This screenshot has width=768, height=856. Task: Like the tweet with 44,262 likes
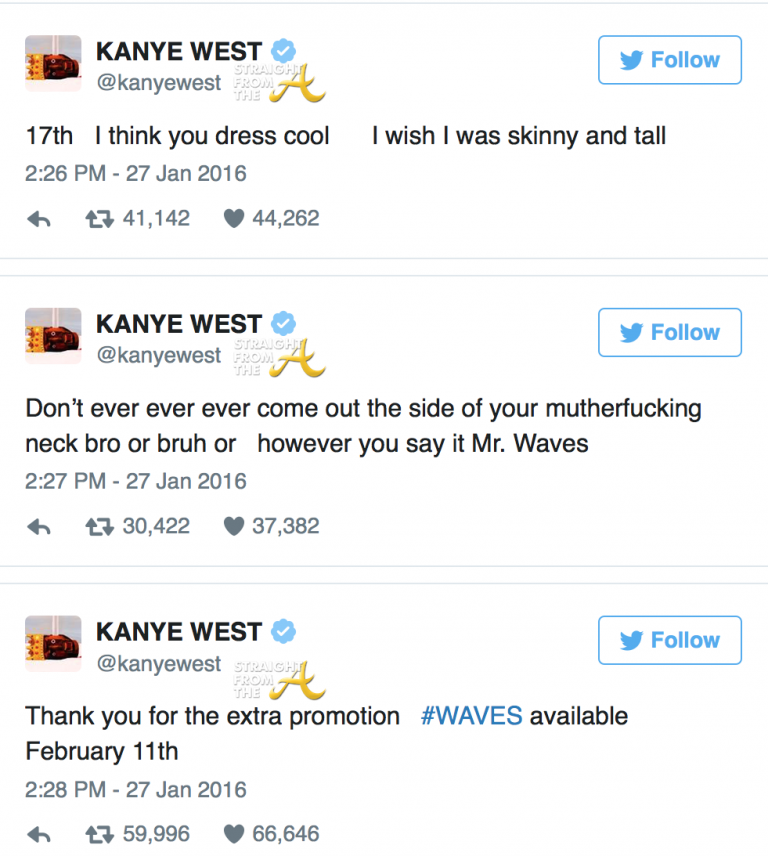click(234, 218)
